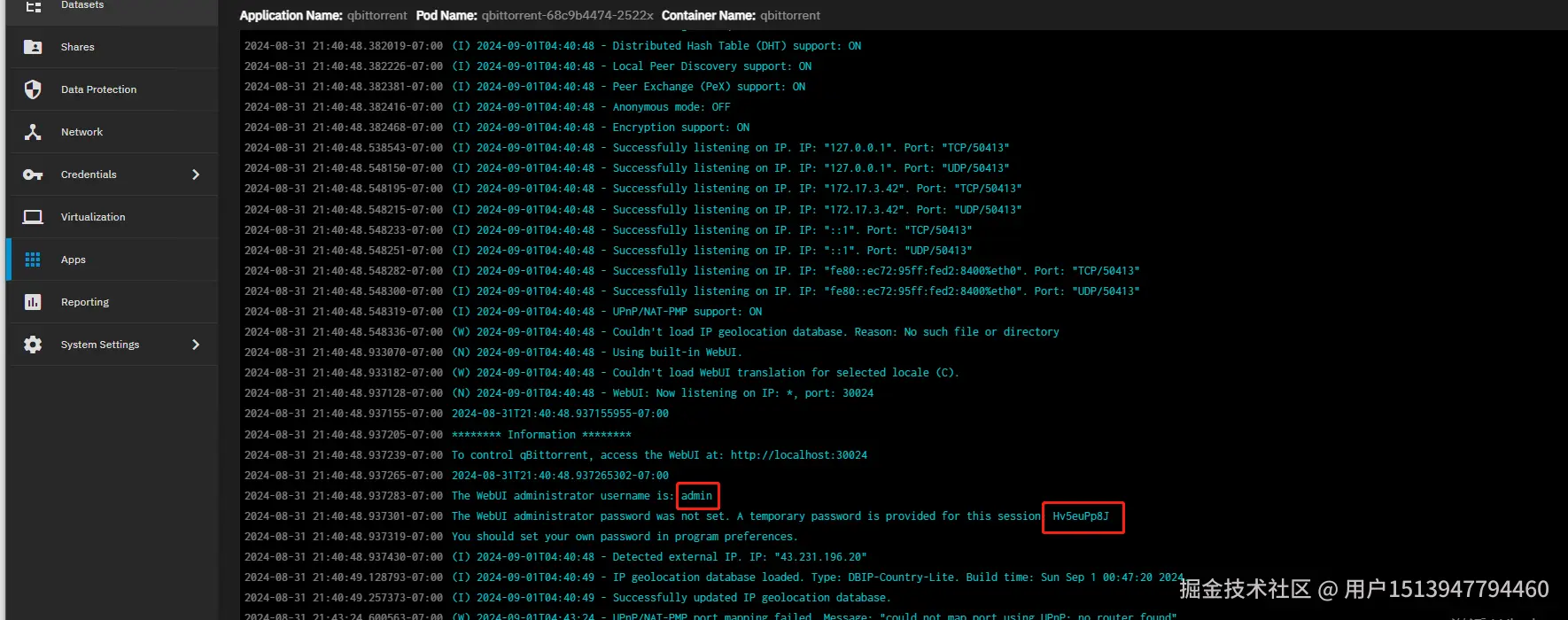Click the listening line for 127.0.0.1 UDP/50413

627,168
